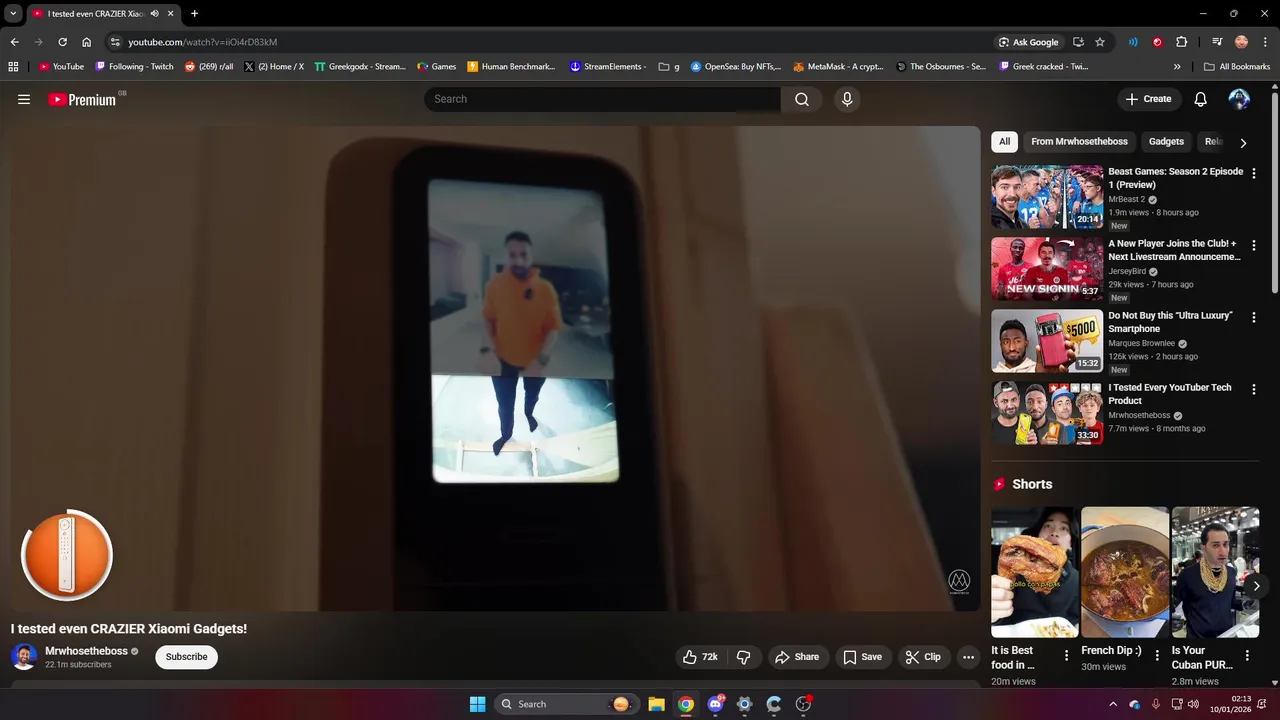Viewport: 1280px width, 720px height.
Task: Open the Chrome three-dot menu
Action: [1266, 42]
